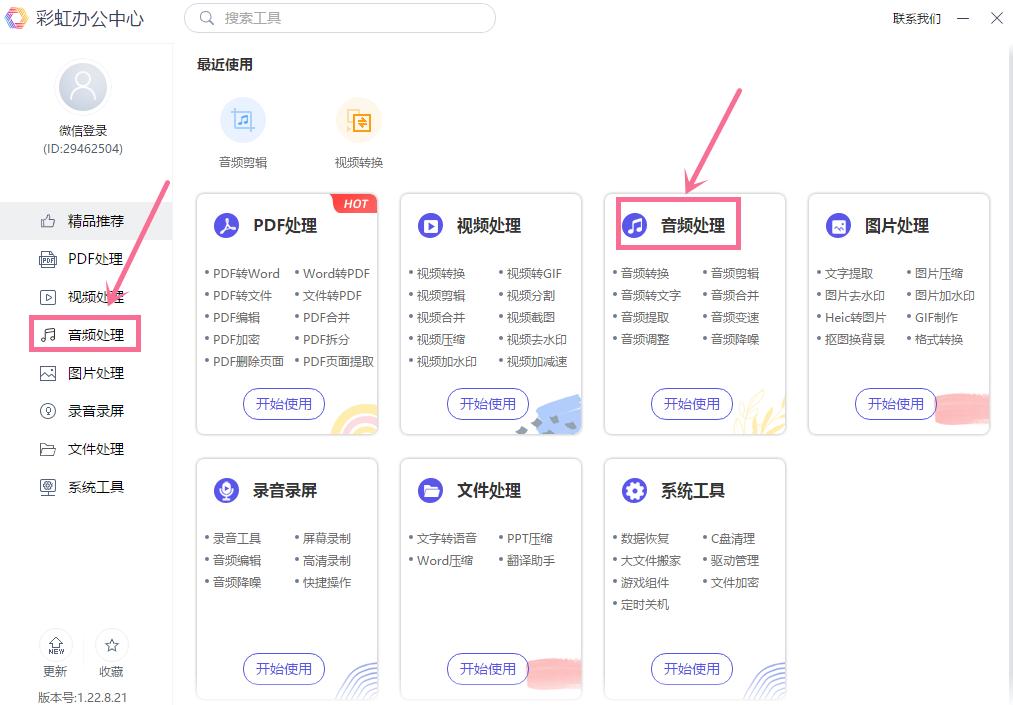
Task: Click 开始使用 in the 音频处理 card
Action: (692, 404)
